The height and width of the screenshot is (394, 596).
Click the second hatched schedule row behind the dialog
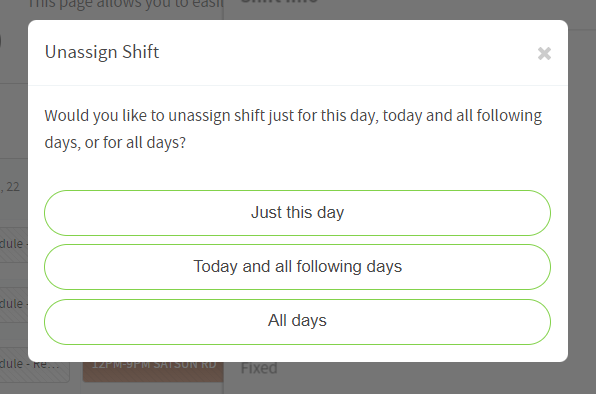point(14,305)
